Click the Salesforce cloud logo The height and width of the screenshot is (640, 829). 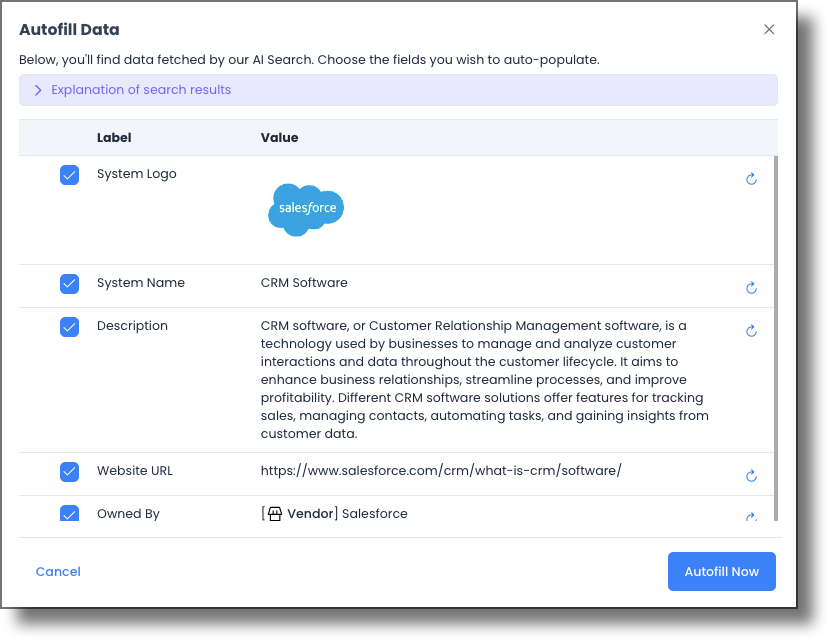click(x=305, y=210)
